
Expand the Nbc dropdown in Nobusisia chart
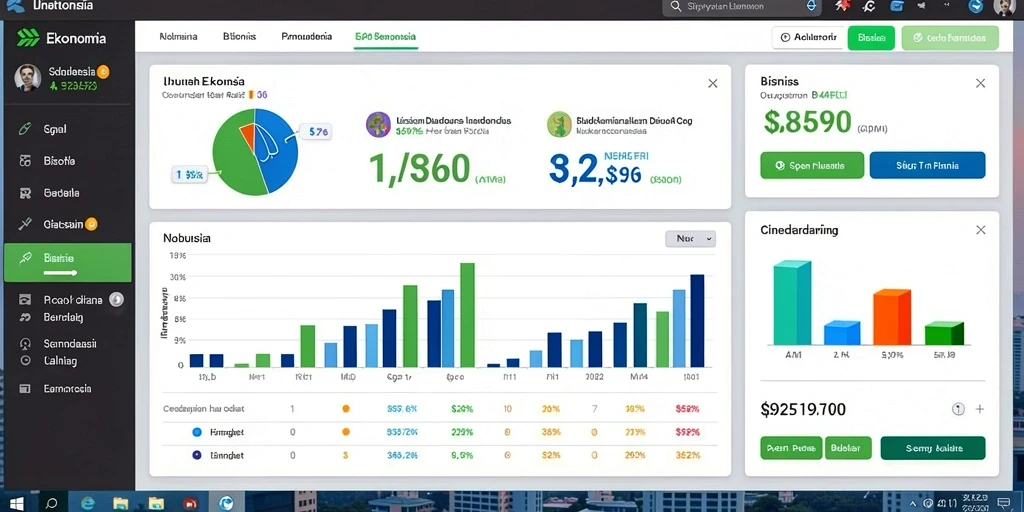[690, 239]
